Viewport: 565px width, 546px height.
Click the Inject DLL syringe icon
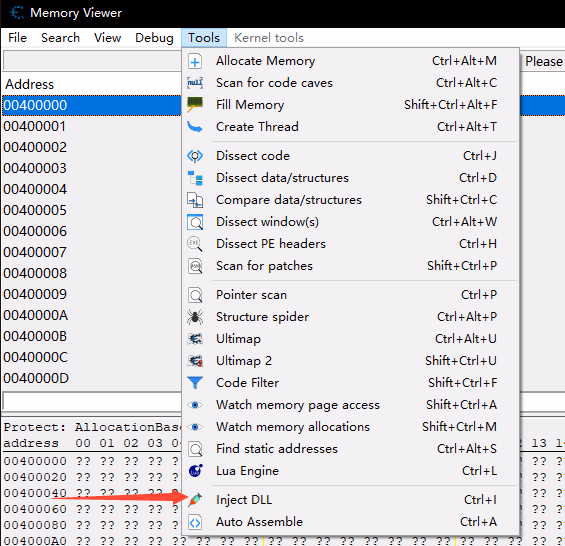[195, 500]
